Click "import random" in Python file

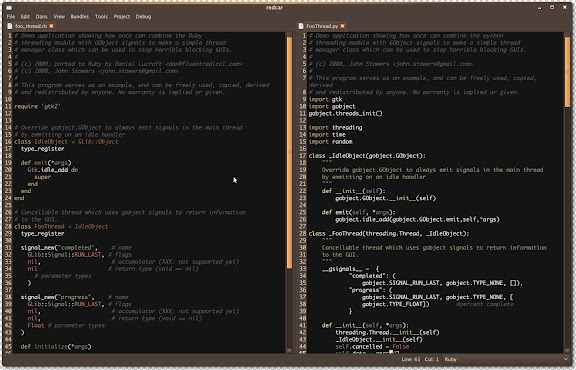pos(331,142)
